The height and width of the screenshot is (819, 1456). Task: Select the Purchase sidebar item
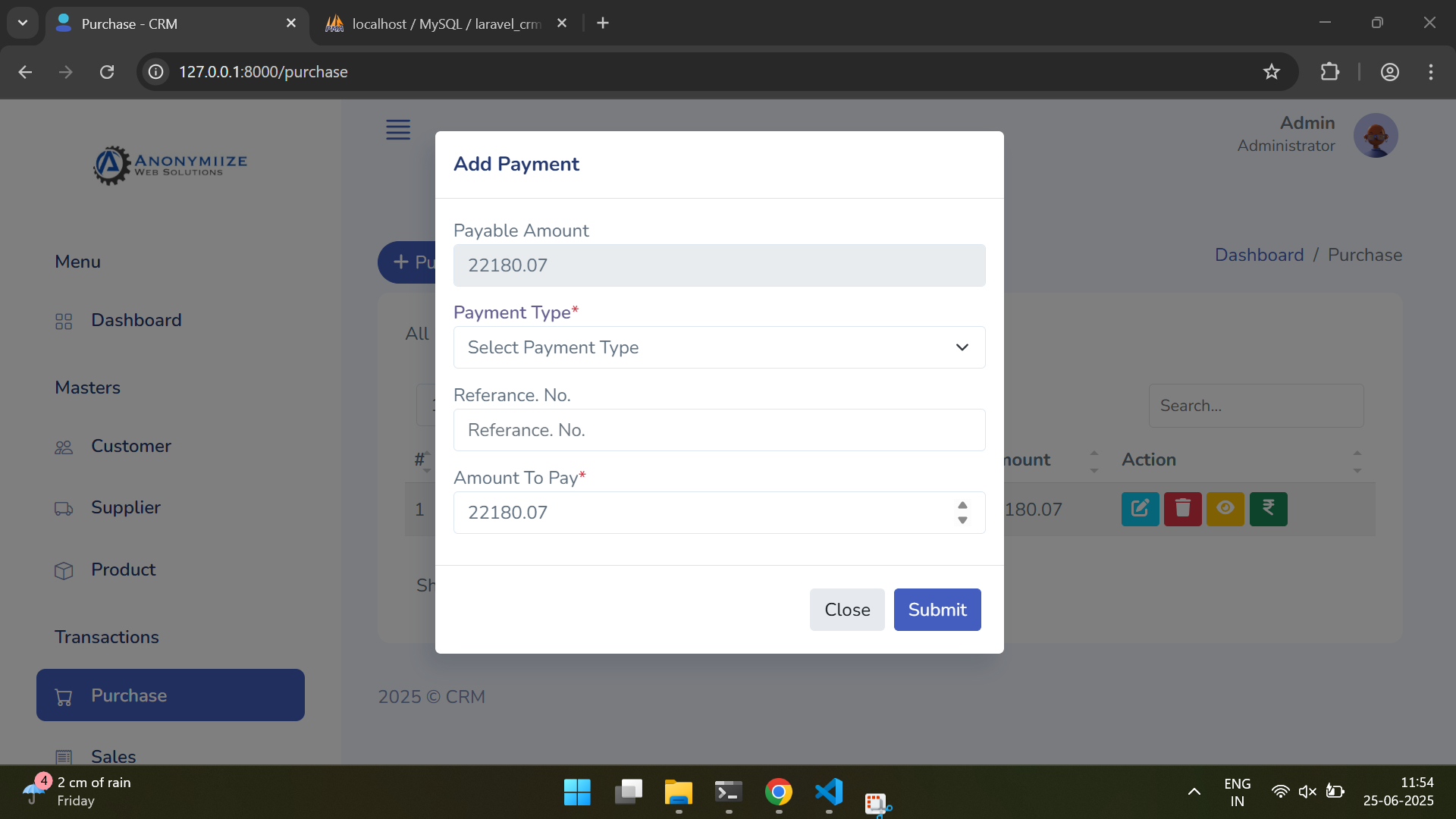171,695
